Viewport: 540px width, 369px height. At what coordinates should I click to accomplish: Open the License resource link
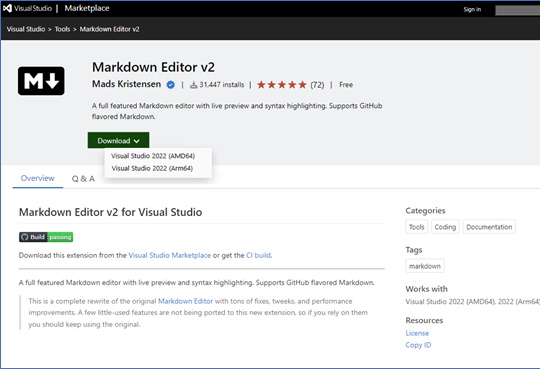point(417,333)
